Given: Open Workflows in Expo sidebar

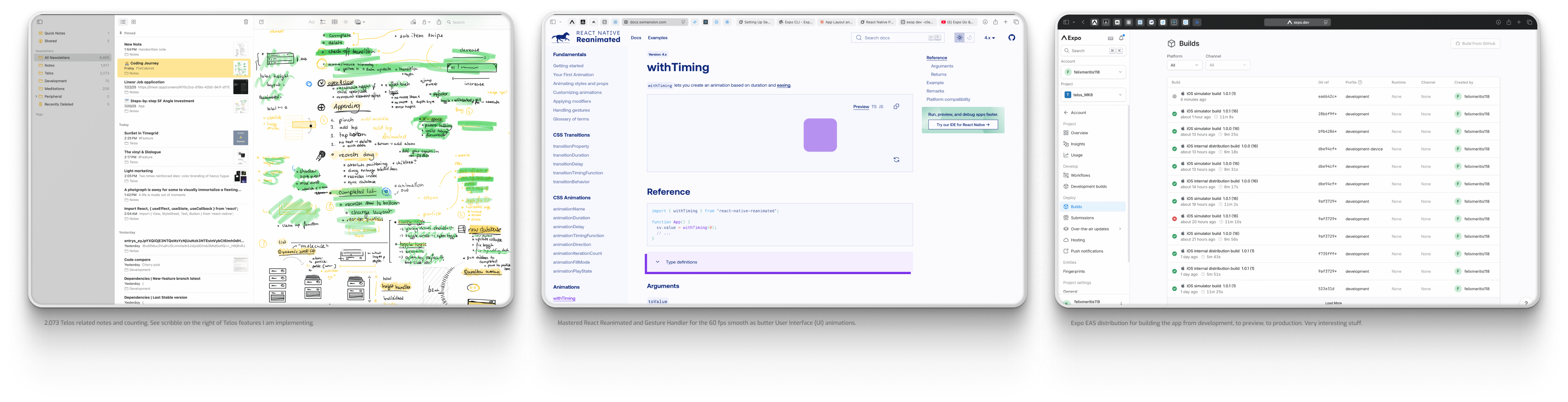Looking at the screenshot, I should pyautogui.click(x=1093, y=175).
